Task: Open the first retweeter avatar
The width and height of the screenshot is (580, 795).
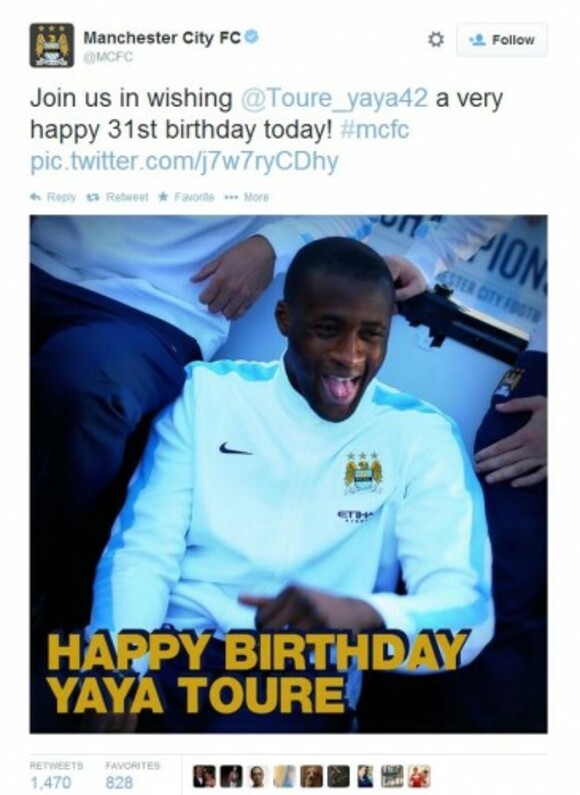Action: [x=204, y=777]
